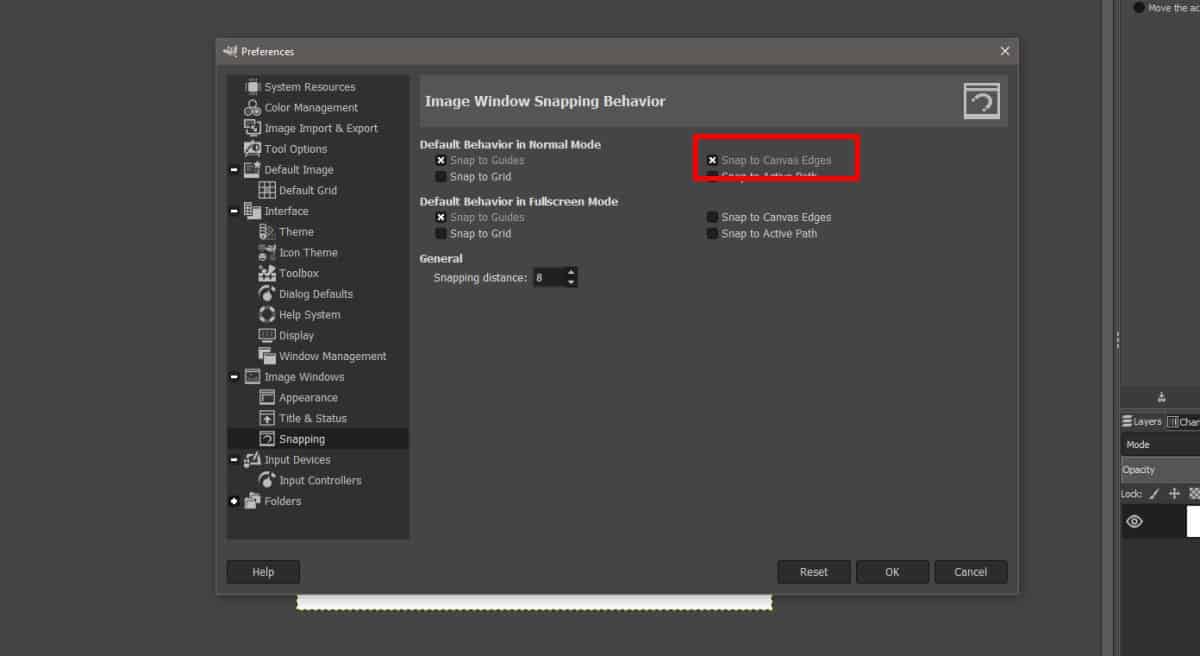Expand the Folders tree branch
Image resolution: width=1200 pixels, height=656 pixels.
tap(232, 501)
